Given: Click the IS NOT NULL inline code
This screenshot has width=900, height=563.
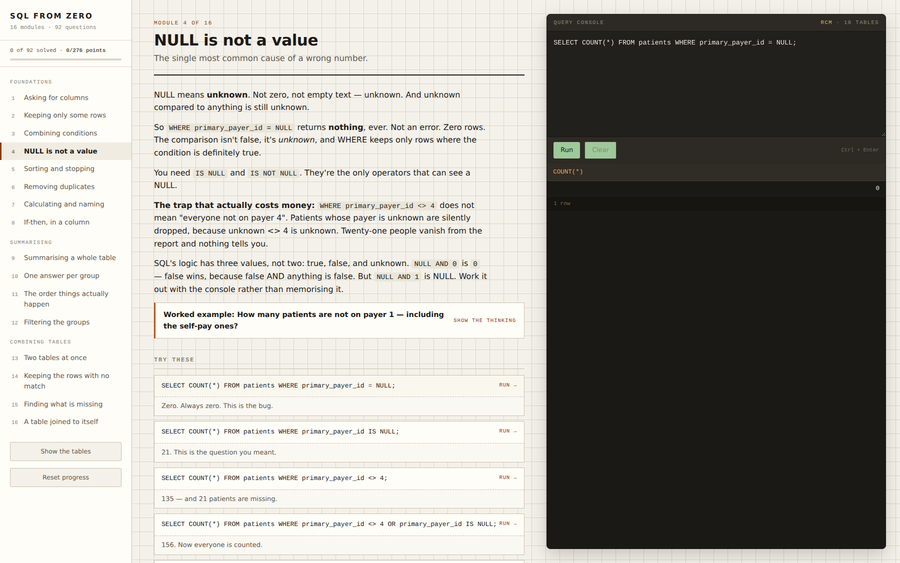Looking at the screenshot, I should click(274, 173).
